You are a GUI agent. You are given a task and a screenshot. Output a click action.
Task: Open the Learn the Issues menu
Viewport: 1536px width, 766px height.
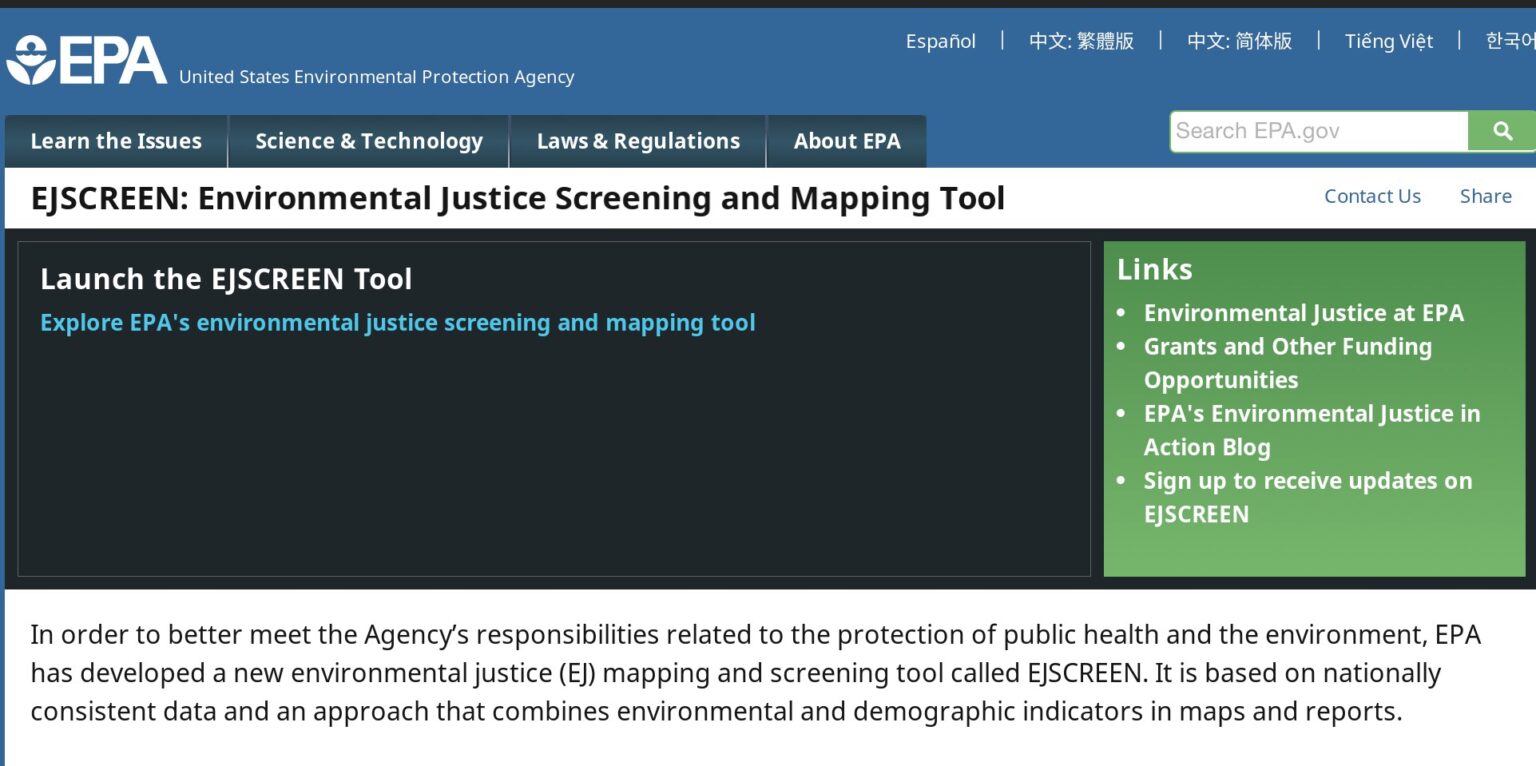coord(115,141)
